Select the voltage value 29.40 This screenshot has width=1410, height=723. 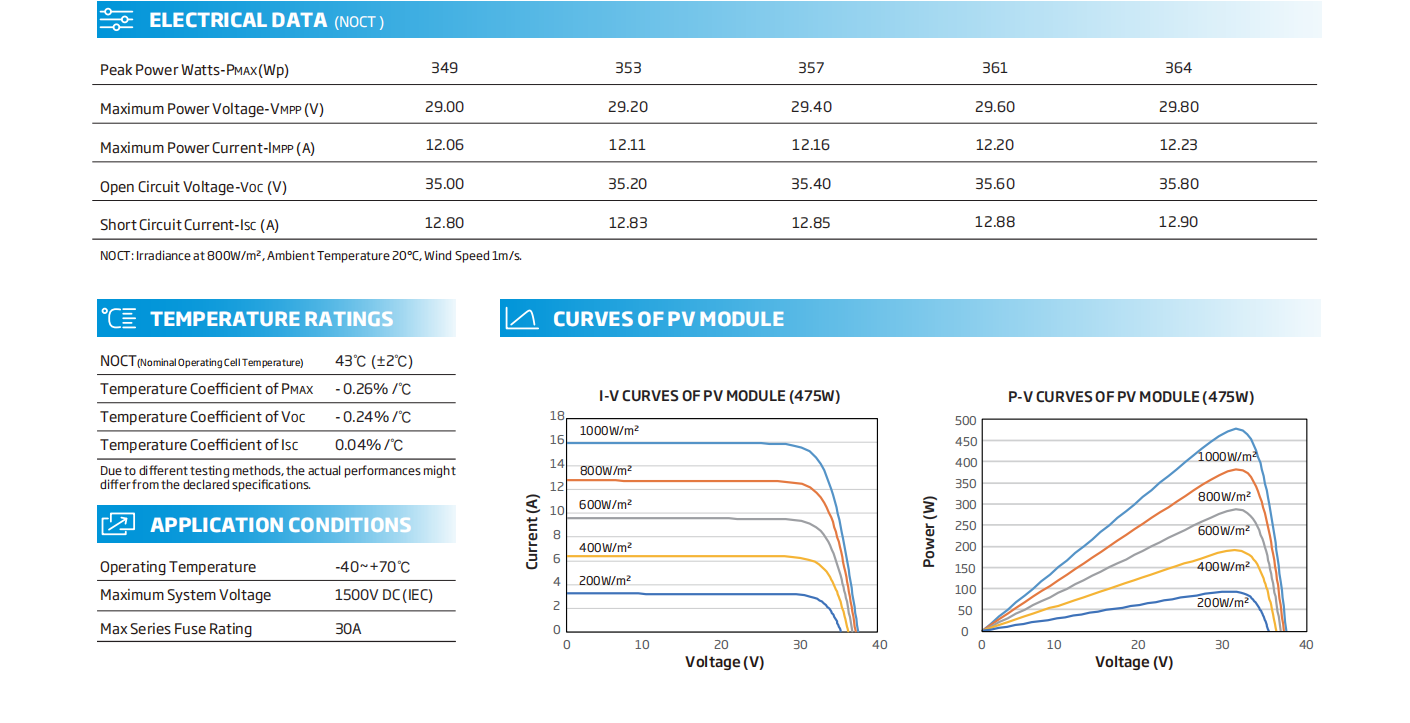point(811,107)
